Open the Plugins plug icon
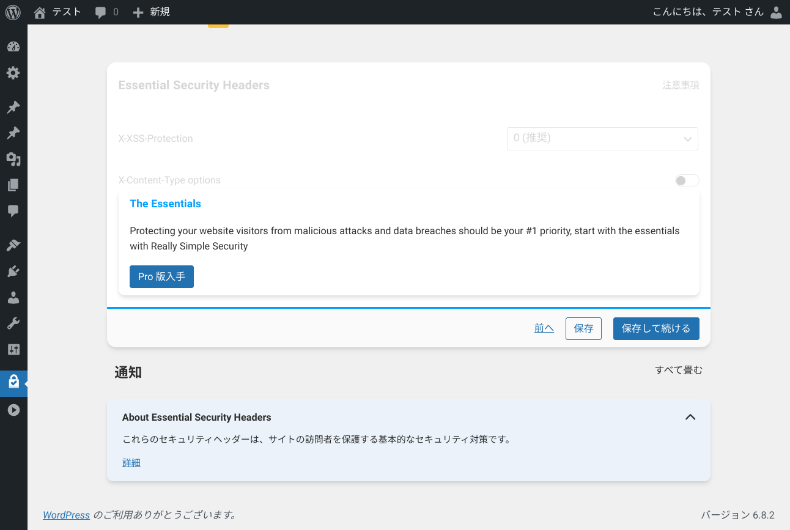The height and width of the screenshot is (530, 790). (13, 271)
